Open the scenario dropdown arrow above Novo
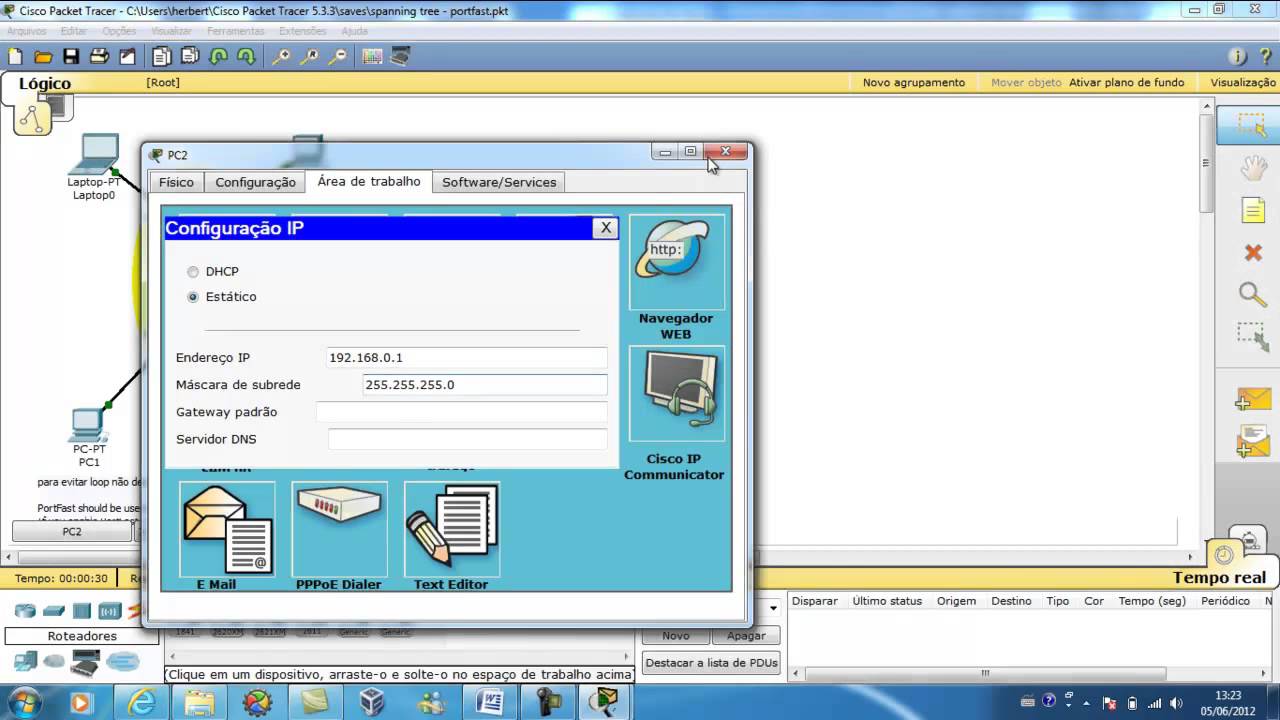 click(x=773, y=608)
